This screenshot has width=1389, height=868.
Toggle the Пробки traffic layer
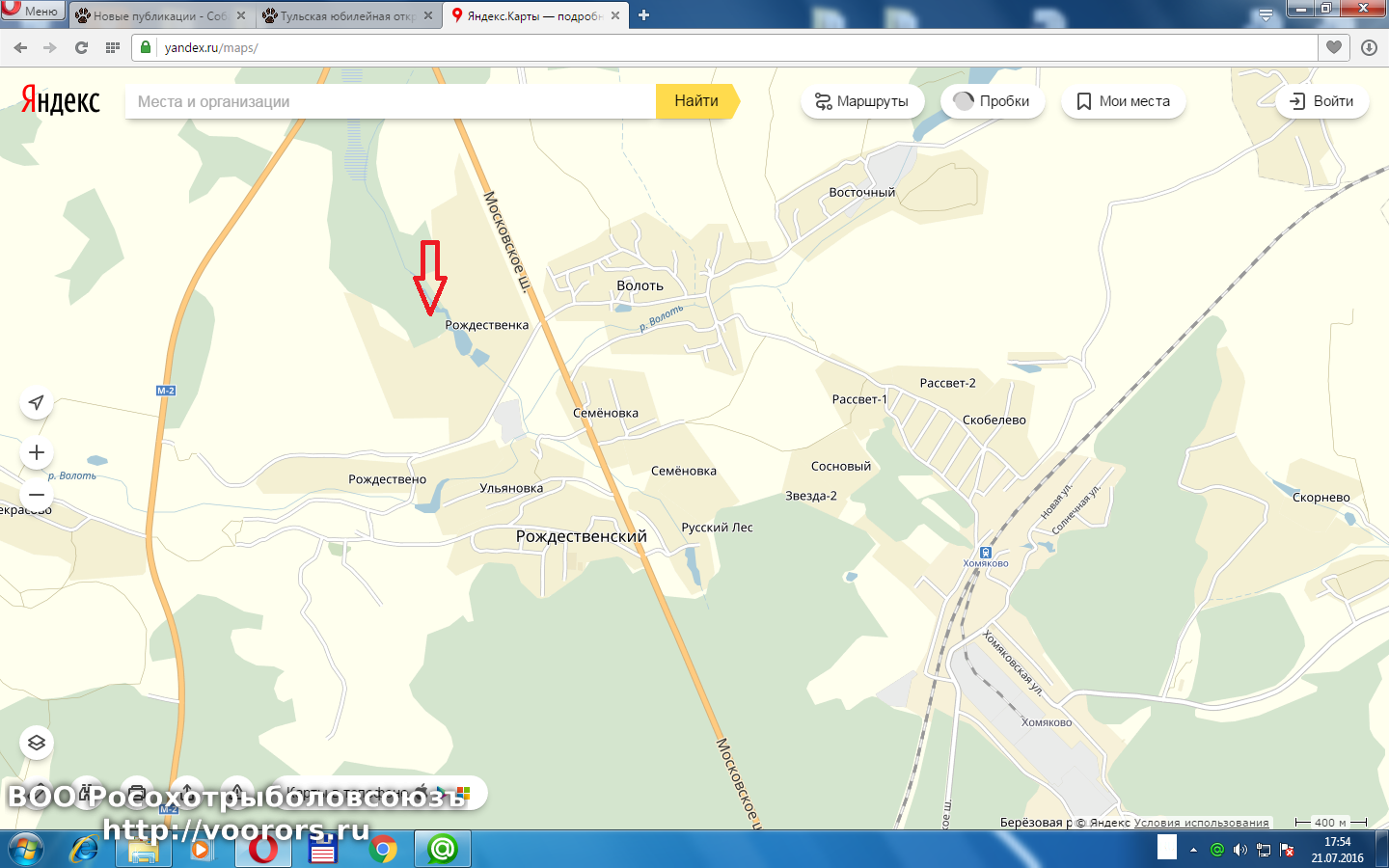pyautogui.click(x=992, y=101)
